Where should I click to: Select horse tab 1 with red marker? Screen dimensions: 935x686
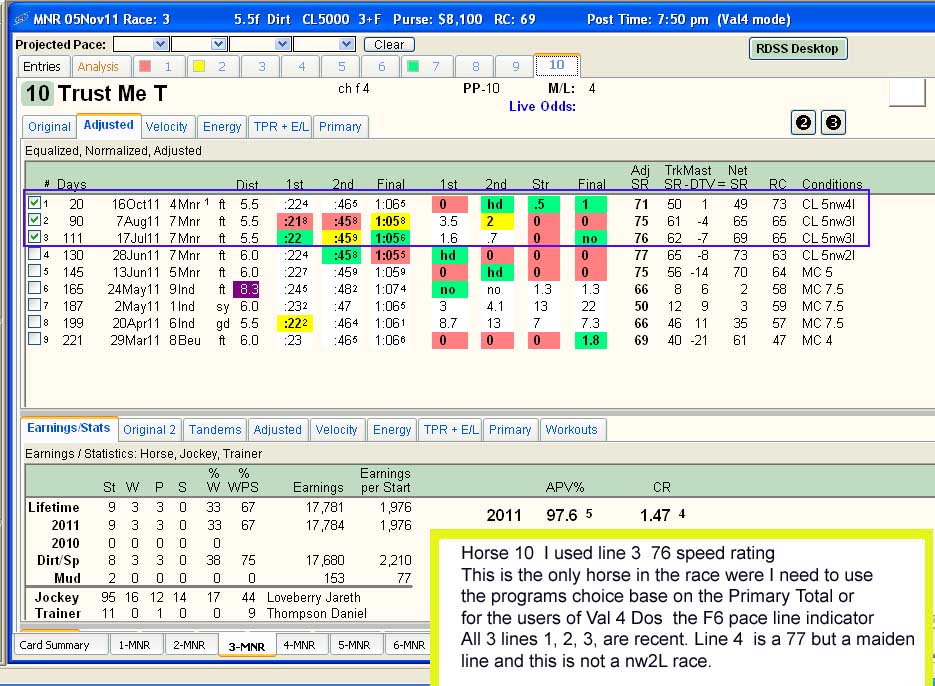point(157,66)
